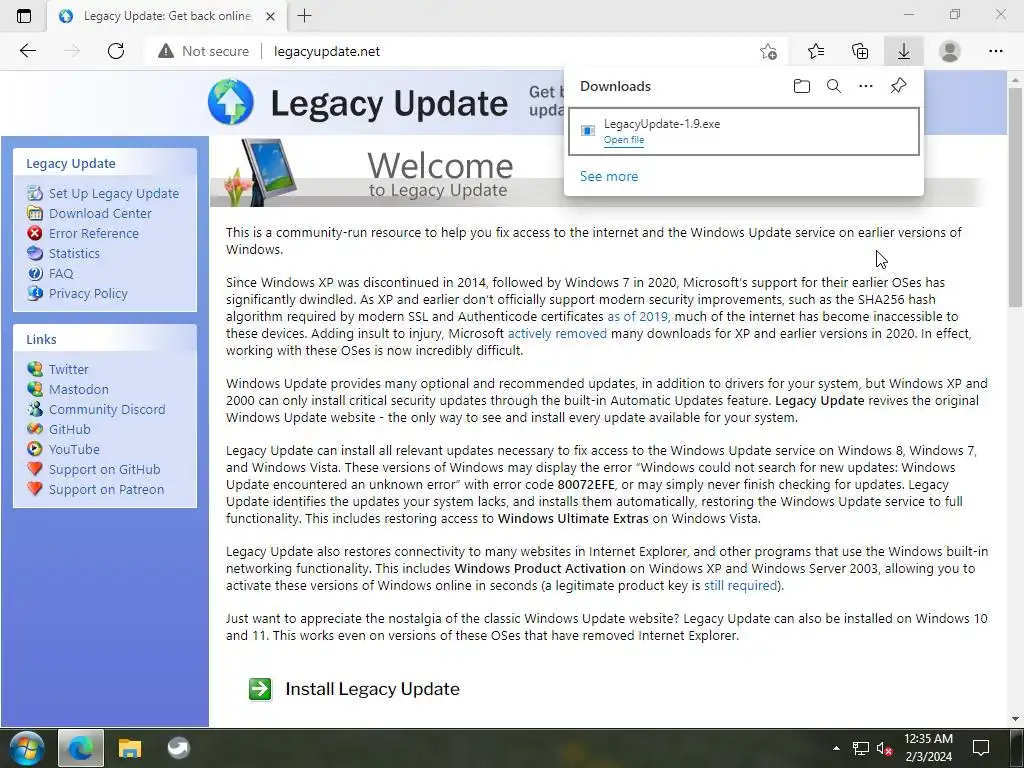The width and height of the screenshot is (1024, 768).
Task: Open Edge Settings and more ellipsis
Action: tap(995, 51)
